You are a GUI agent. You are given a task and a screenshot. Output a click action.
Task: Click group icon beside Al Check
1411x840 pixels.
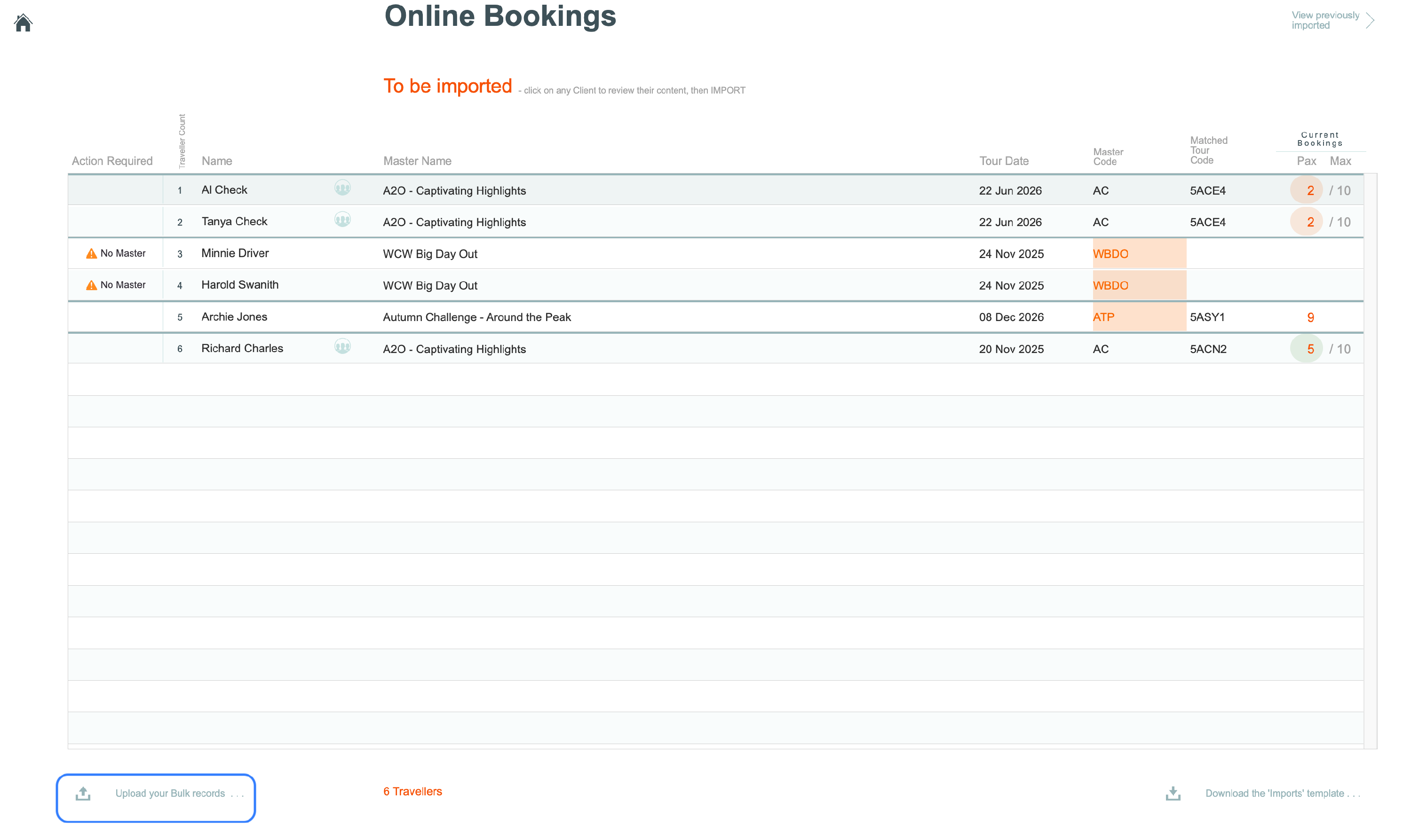[x=342, y=188]
